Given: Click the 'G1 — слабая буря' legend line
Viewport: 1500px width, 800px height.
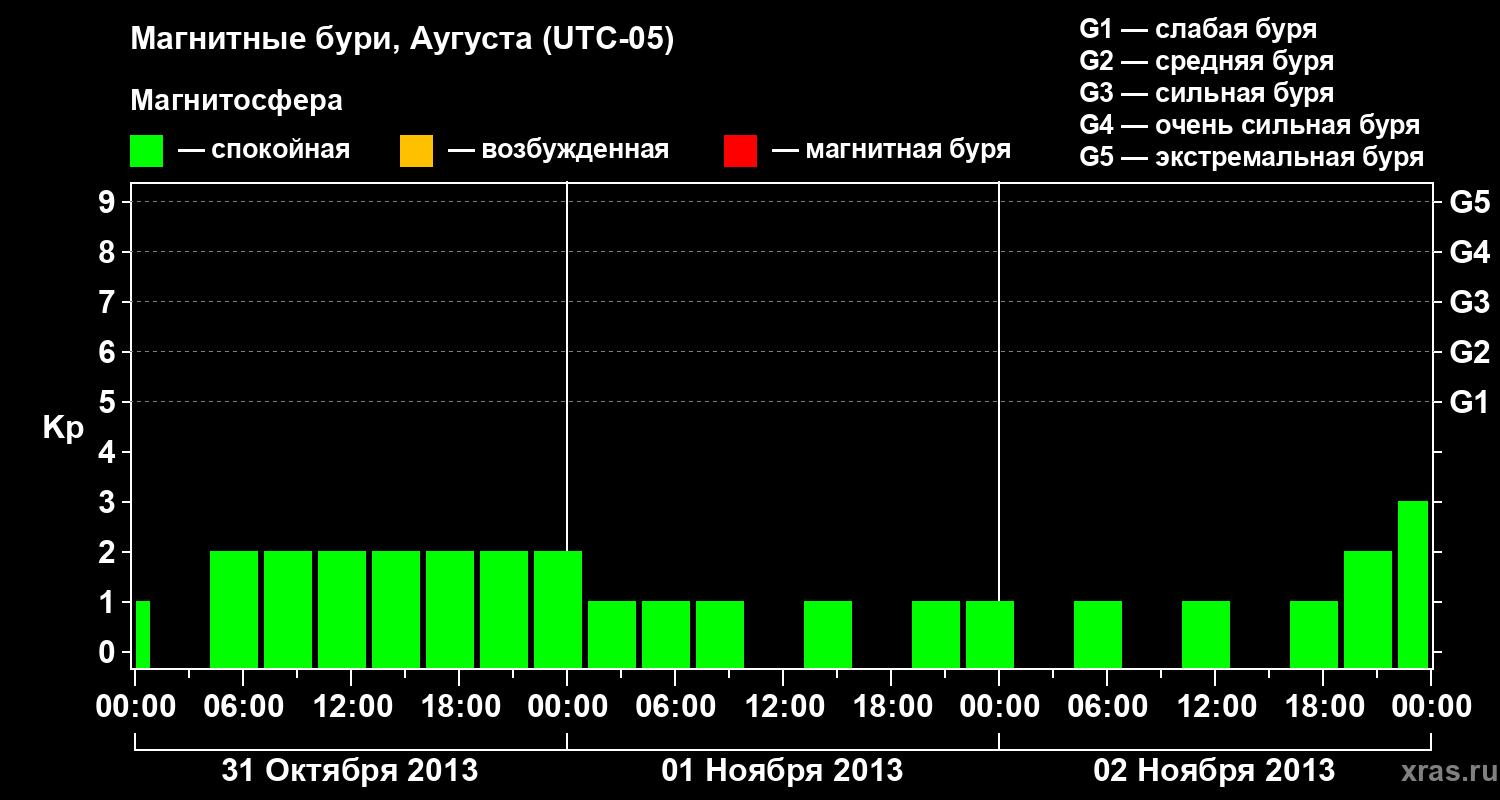Looking at the screenshot, I should coord(1198,29).
